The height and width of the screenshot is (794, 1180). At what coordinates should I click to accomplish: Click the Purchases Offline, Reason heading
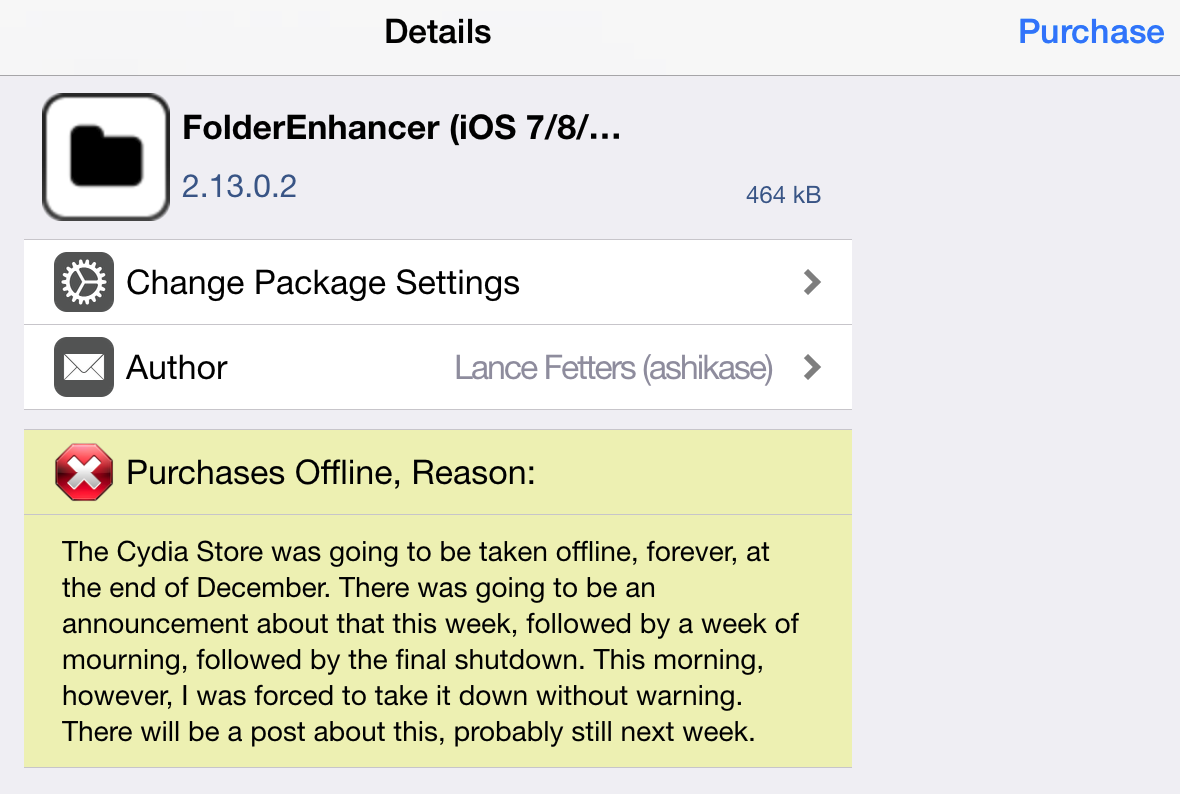[330, 472]
